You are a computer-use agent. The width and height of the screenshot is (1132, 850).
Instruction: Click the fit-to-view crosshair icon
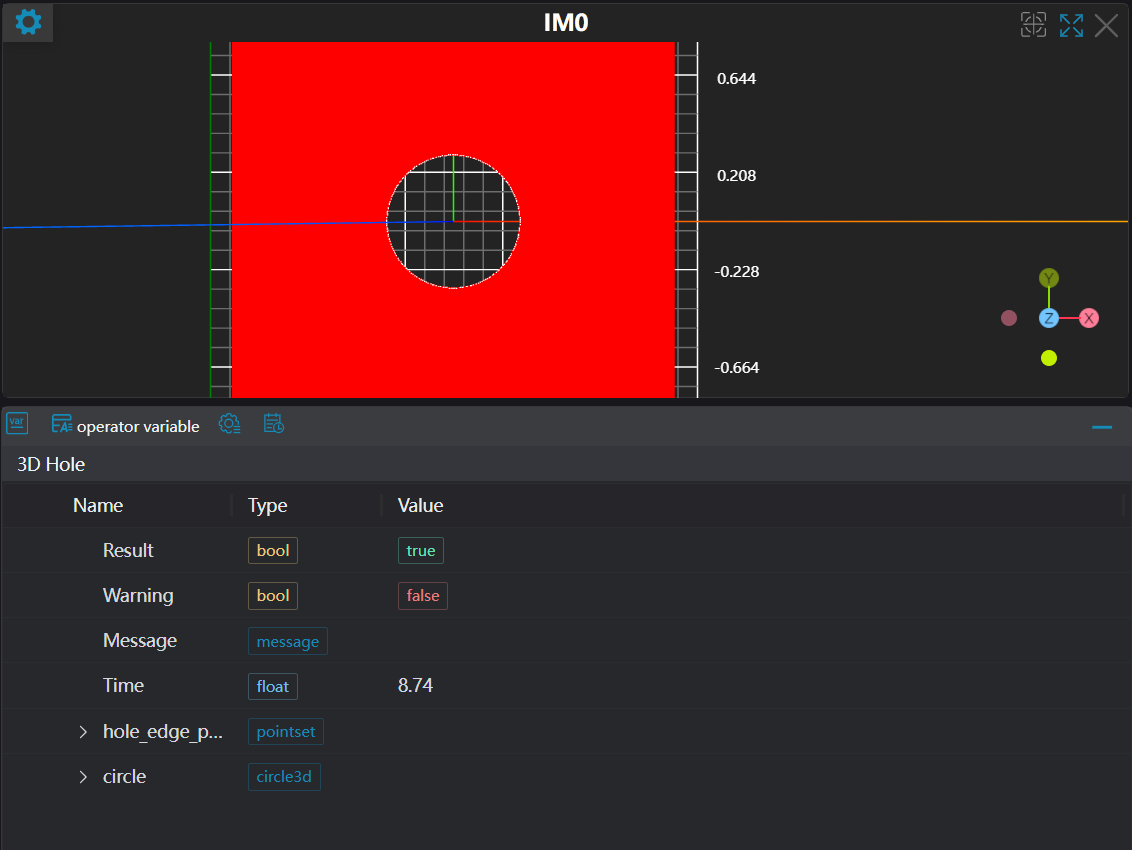[1033, 25]
